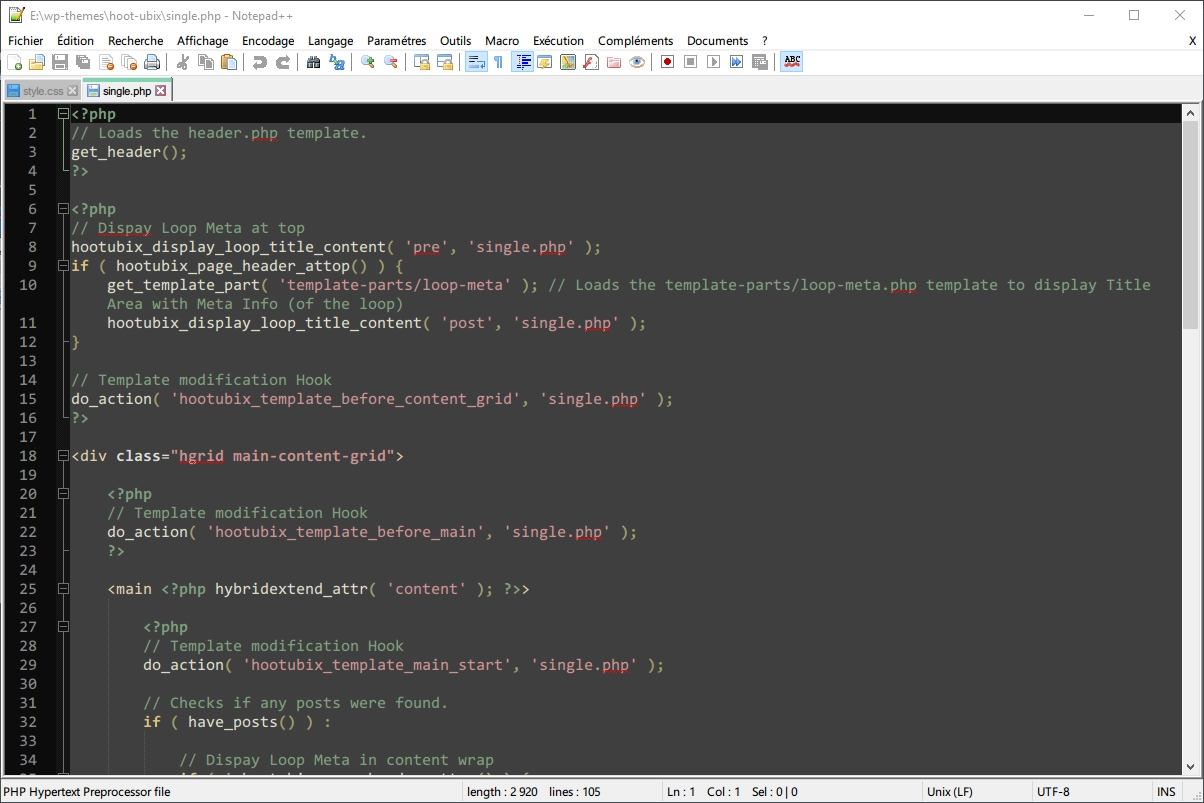
Task: Play back recorded macro icon
Action: (x=713, y=62)
